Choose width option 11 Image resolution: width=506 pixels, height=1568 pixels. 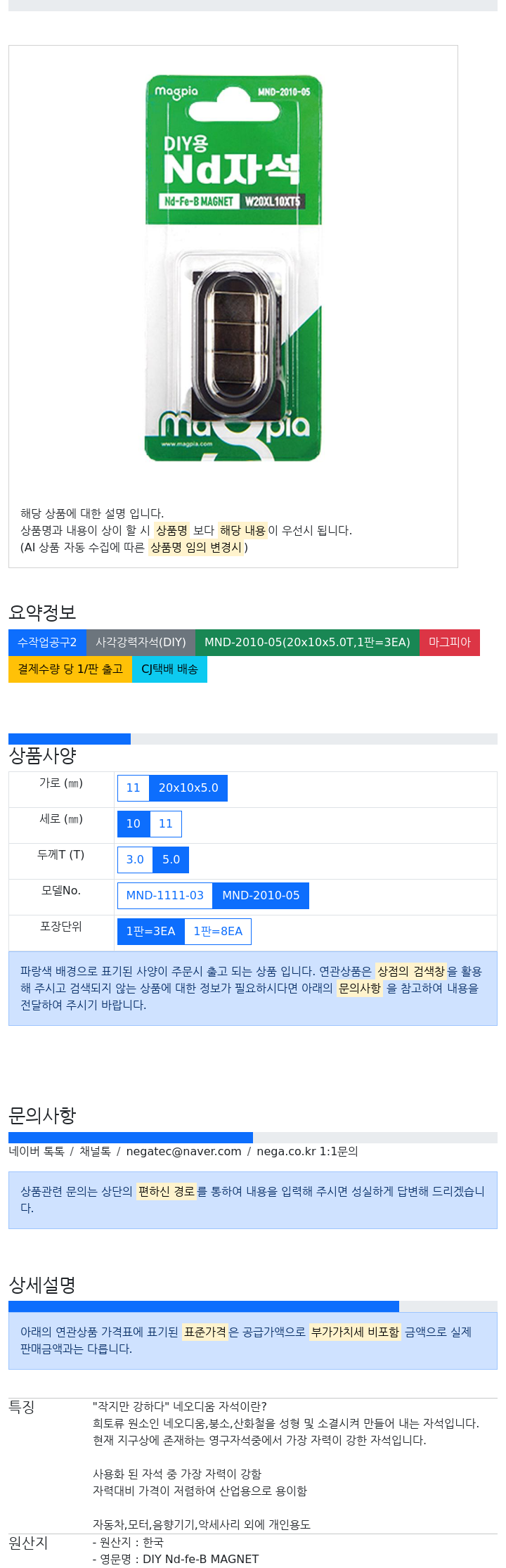pos(134,788)
